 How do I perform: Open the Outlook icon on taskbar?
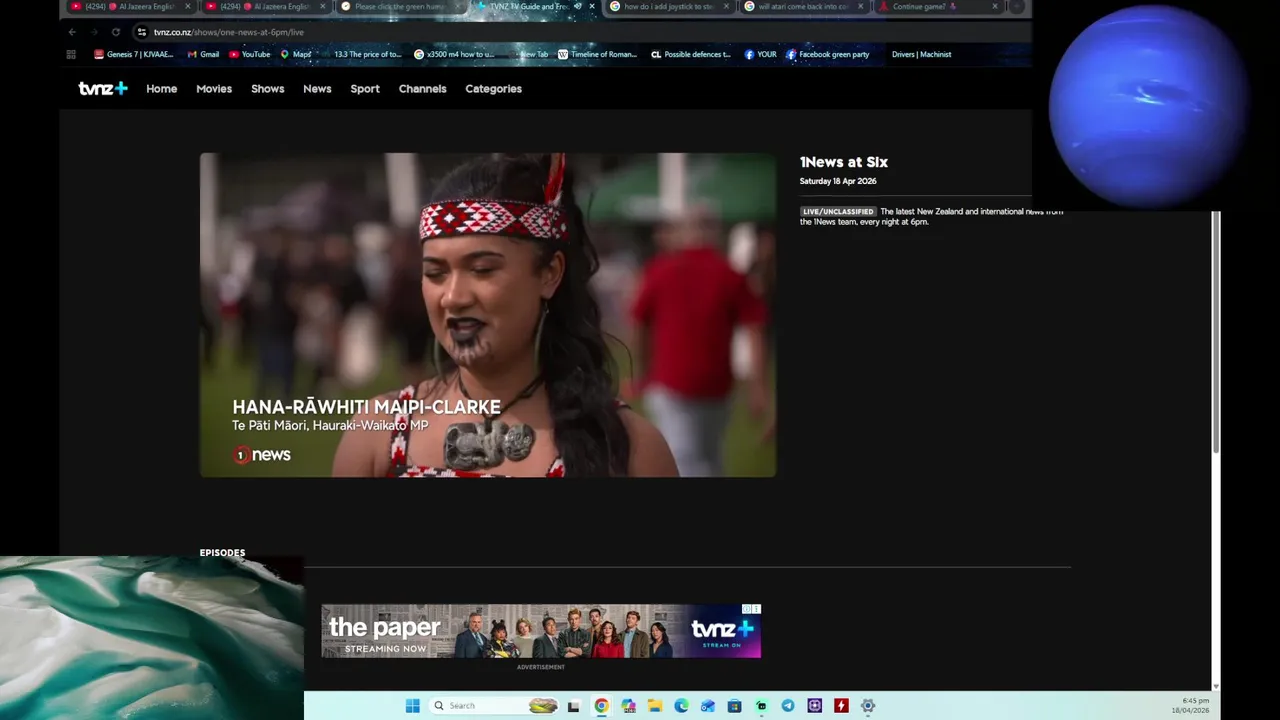coord(708,706)
